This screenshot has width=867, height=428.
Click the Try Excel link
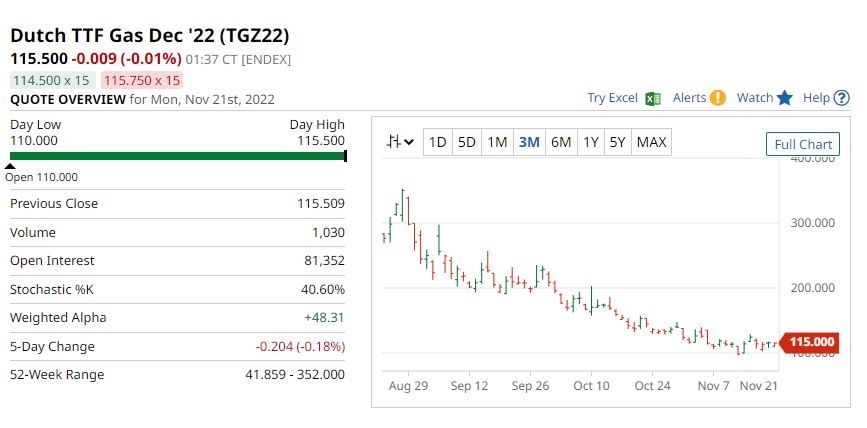tap(612, 98)
